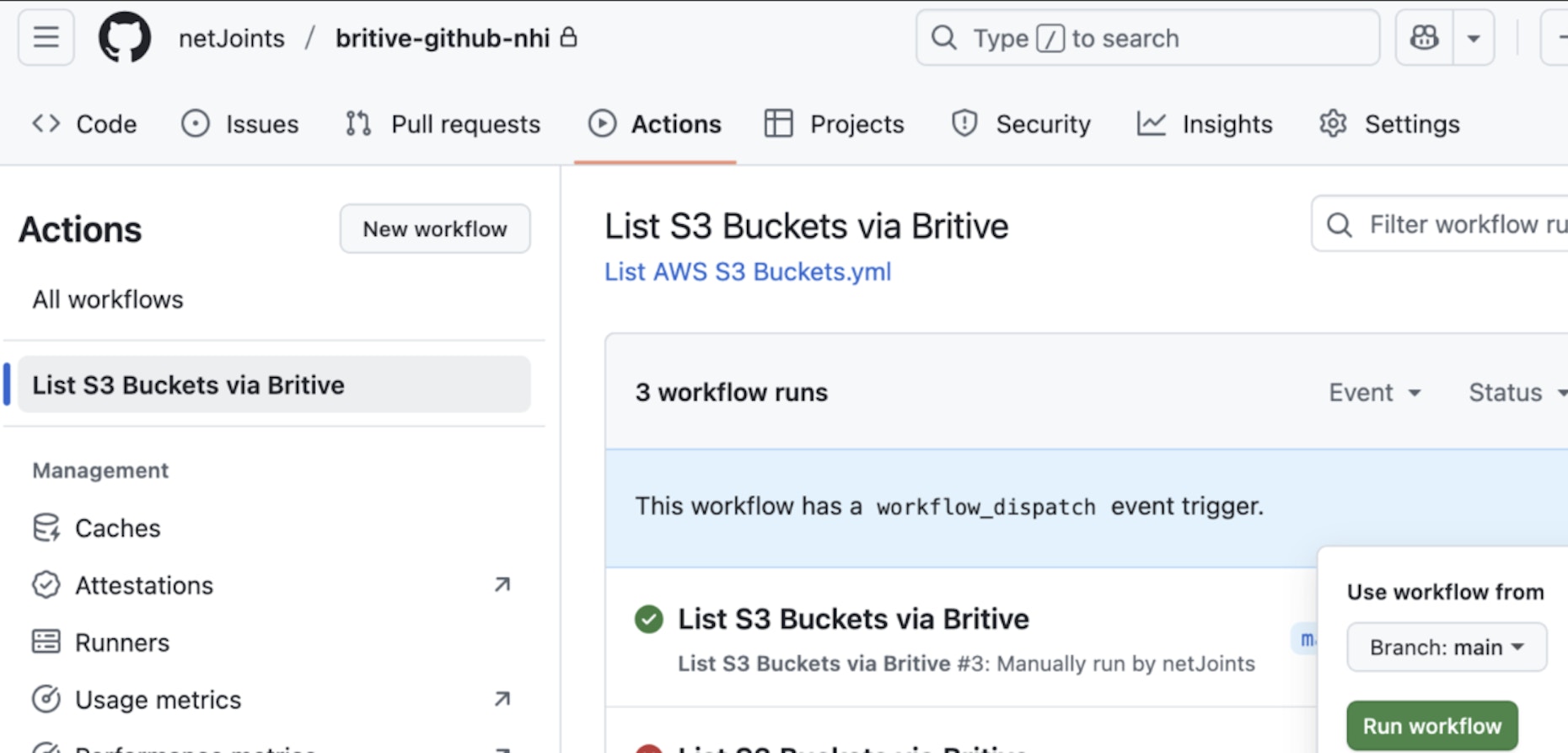1568x753 pixels.
Task: Click the Management section label
Action: coord(100,471)
